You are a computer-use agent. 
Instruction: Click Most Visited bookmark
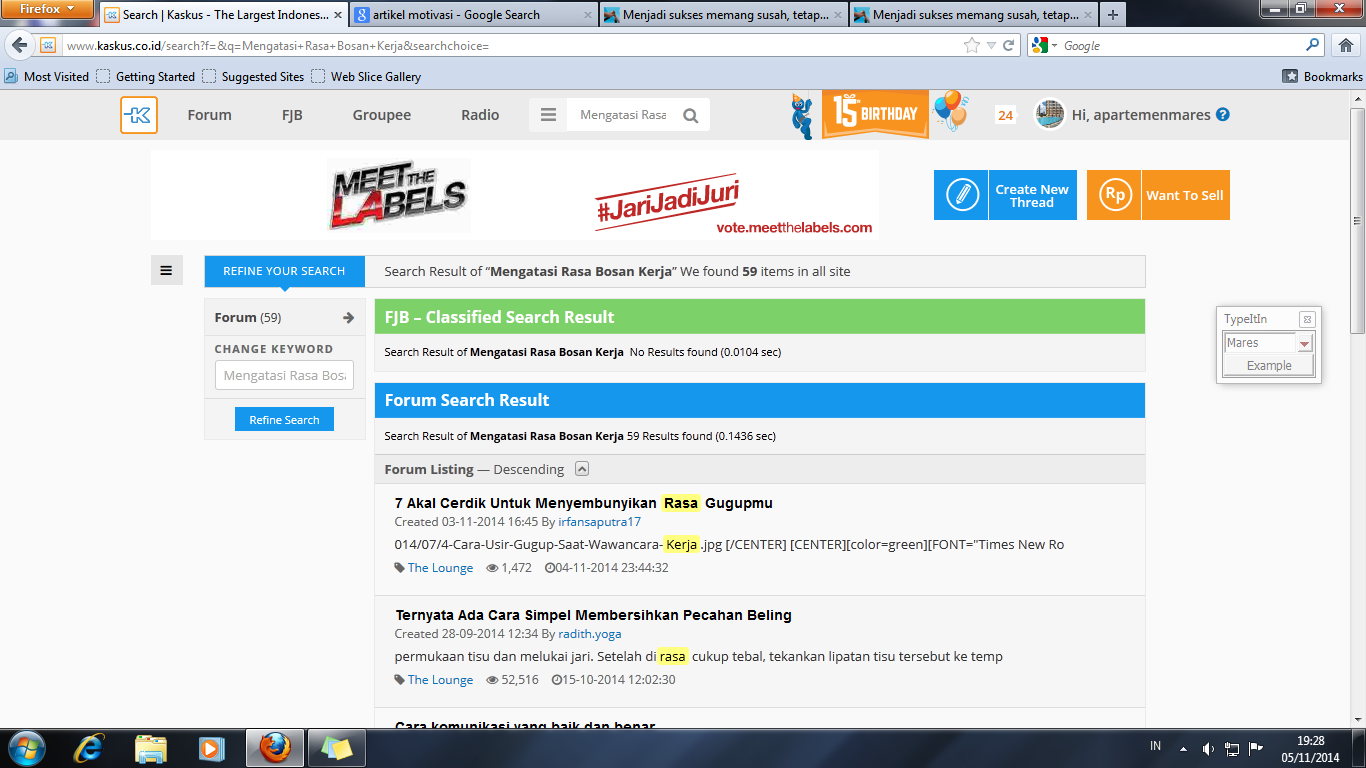click(47, 76)
